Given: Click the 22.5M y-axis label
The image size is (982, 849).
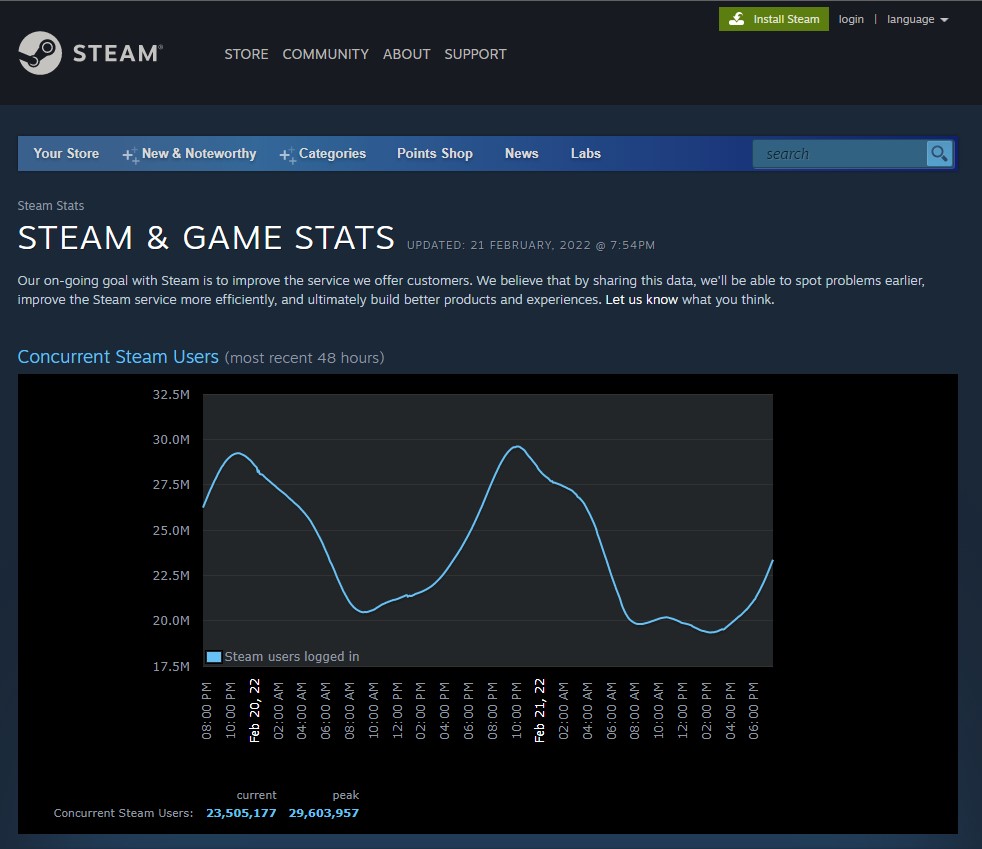Looking at the screenshot, I should tap(171, 575).
